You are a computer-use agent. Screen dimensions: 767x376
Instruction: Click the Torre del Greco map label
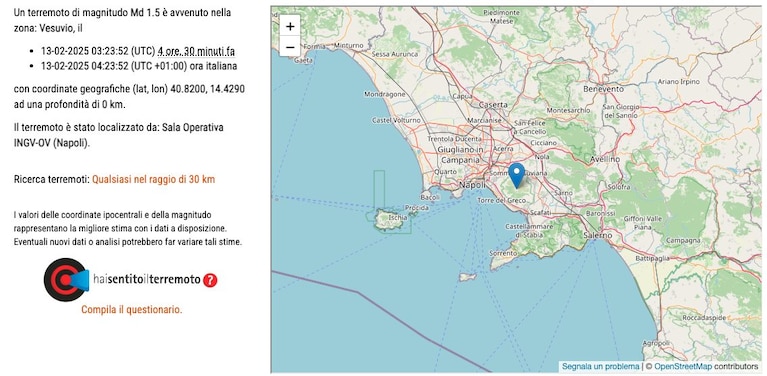(x=502, y=200)
